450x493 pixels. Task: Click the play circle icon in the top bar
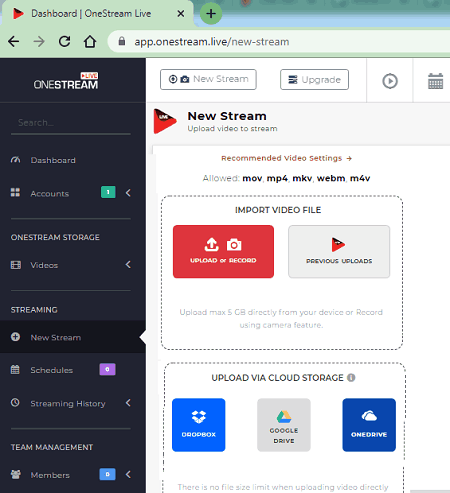(x=390, y=81)
